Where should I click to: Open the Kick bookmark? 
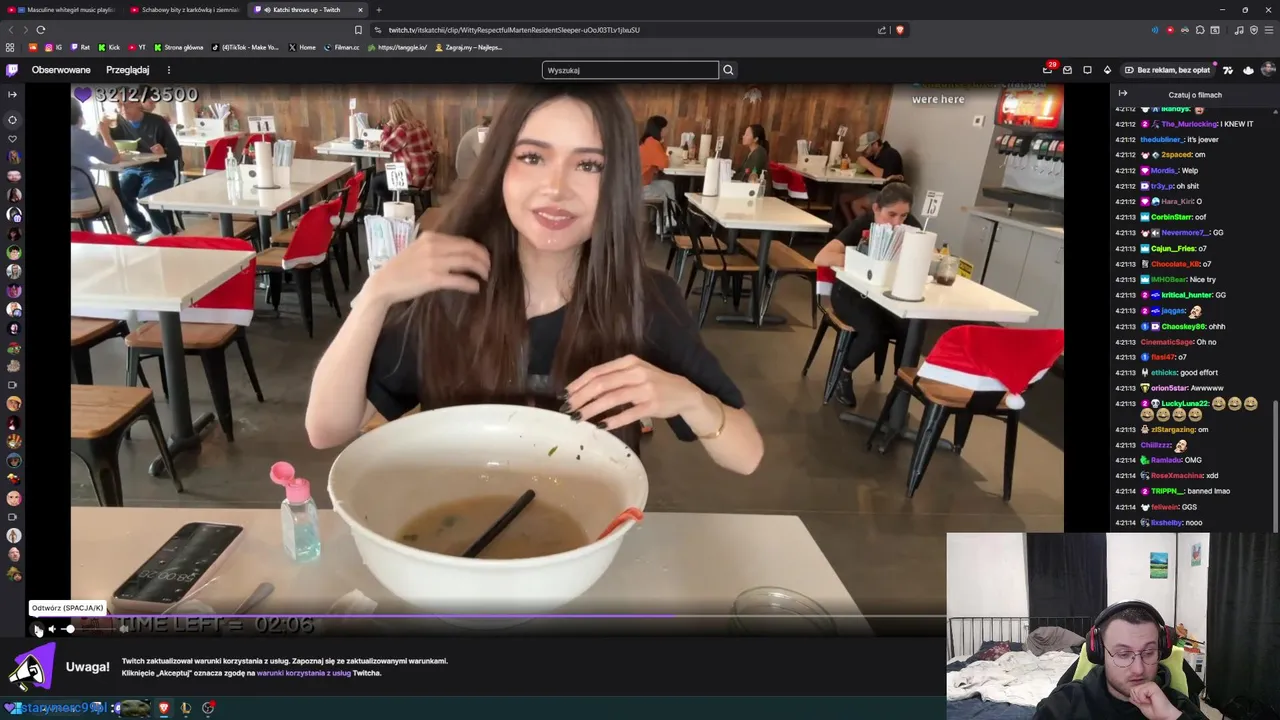[x=108, y=47]
